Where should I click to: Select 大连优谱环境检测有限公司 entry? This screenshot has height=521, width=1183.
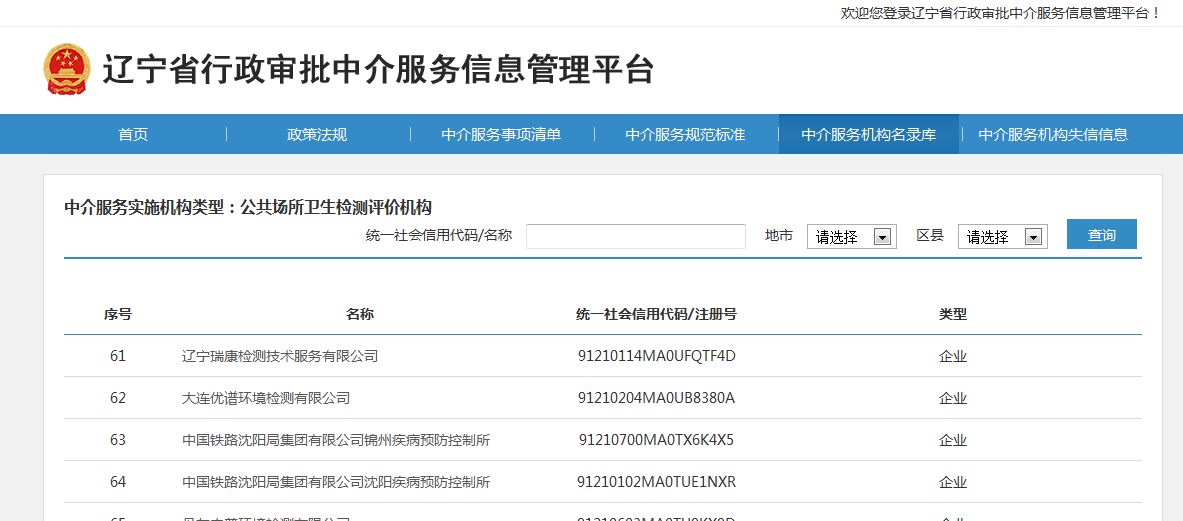click(266, 398)
